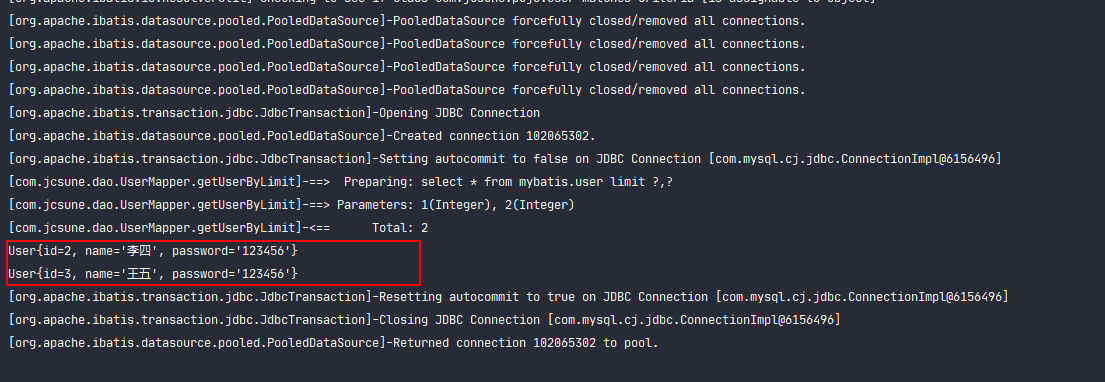Click the Setting autocommit to false line
Image resolution: width=1105 pixels, height=382 pixels.
(505, 159)
